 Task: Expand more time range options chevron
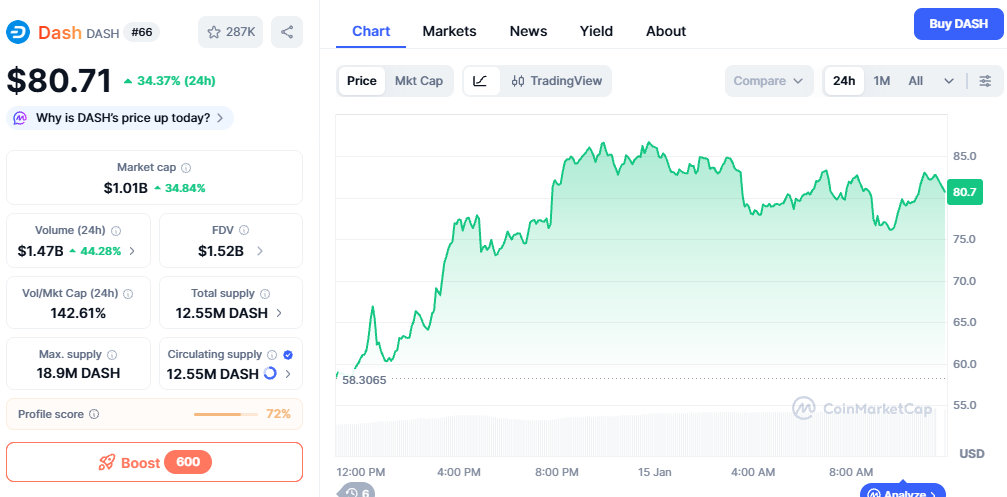[949, 81]
